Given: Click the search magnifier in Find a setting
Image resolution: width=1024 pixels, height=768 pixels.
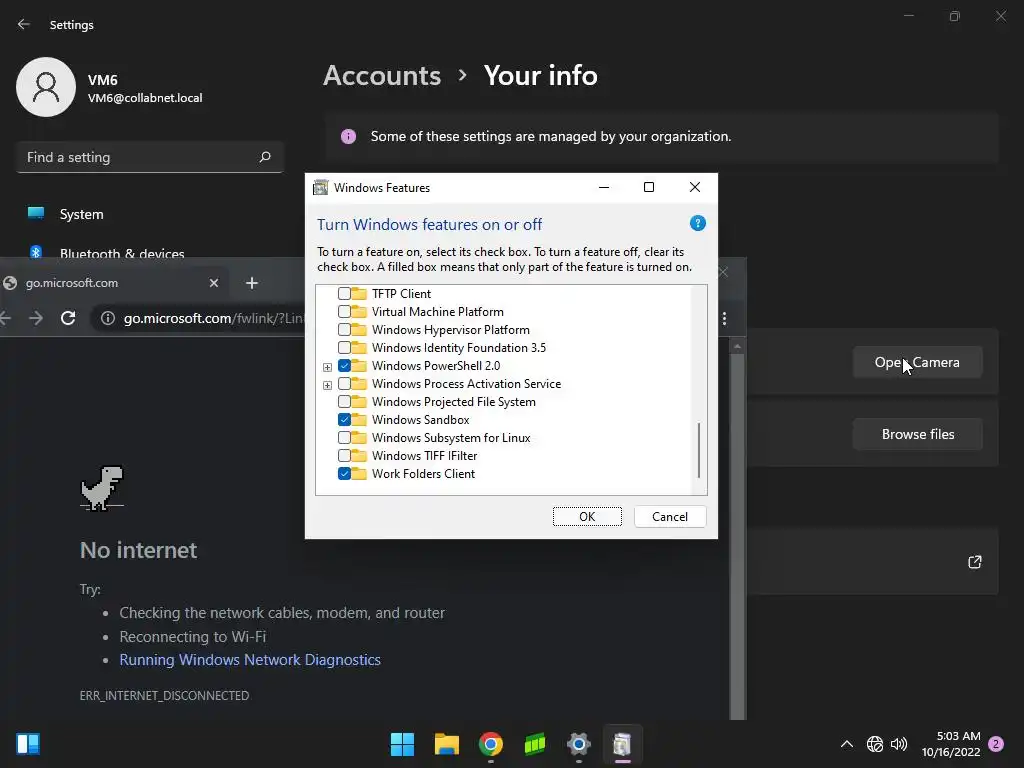Looking at the screenshot, I should [264, 157].
